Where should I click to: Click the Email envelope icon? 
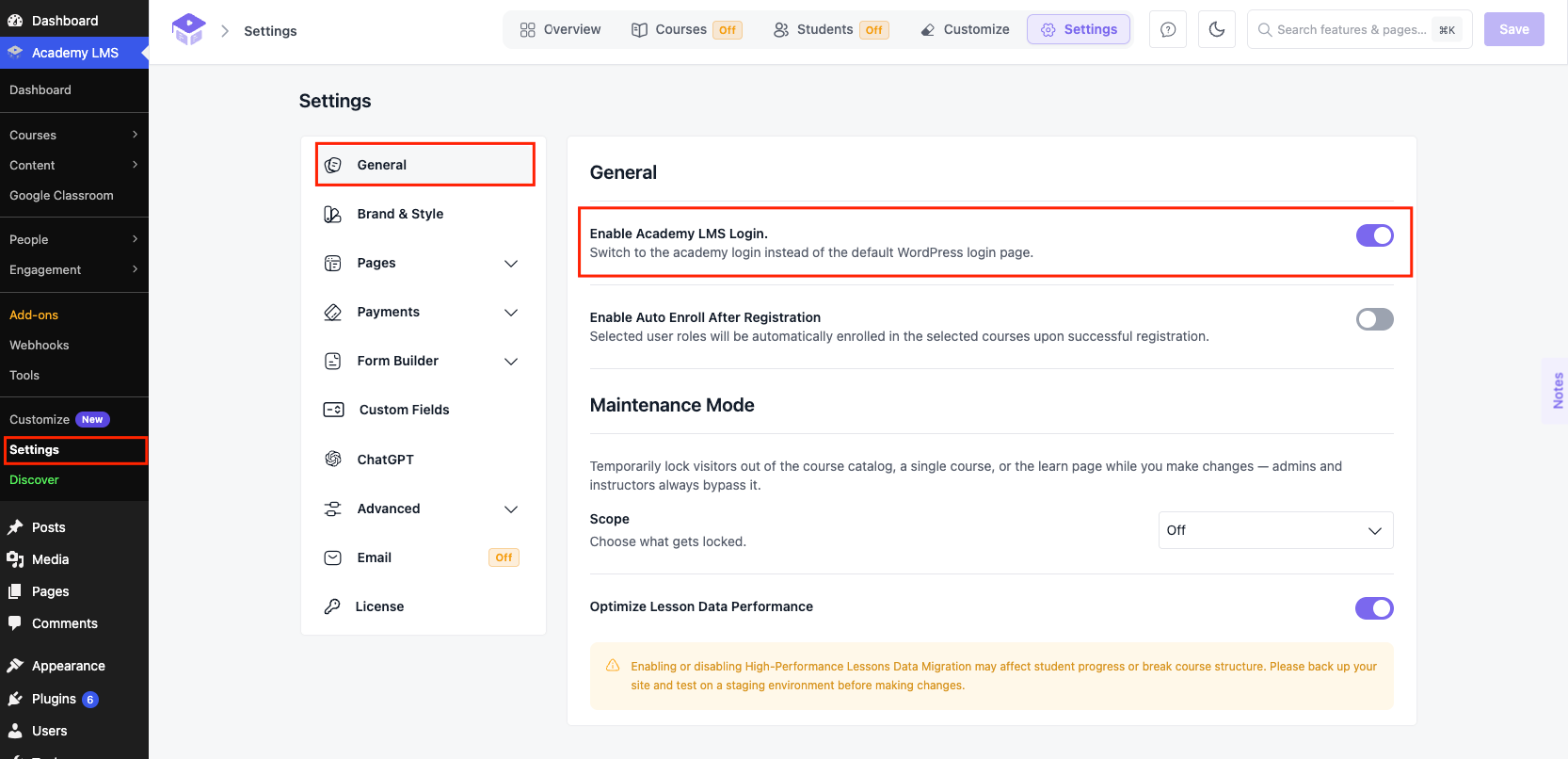pyautogui.click(x=333, y=557)
